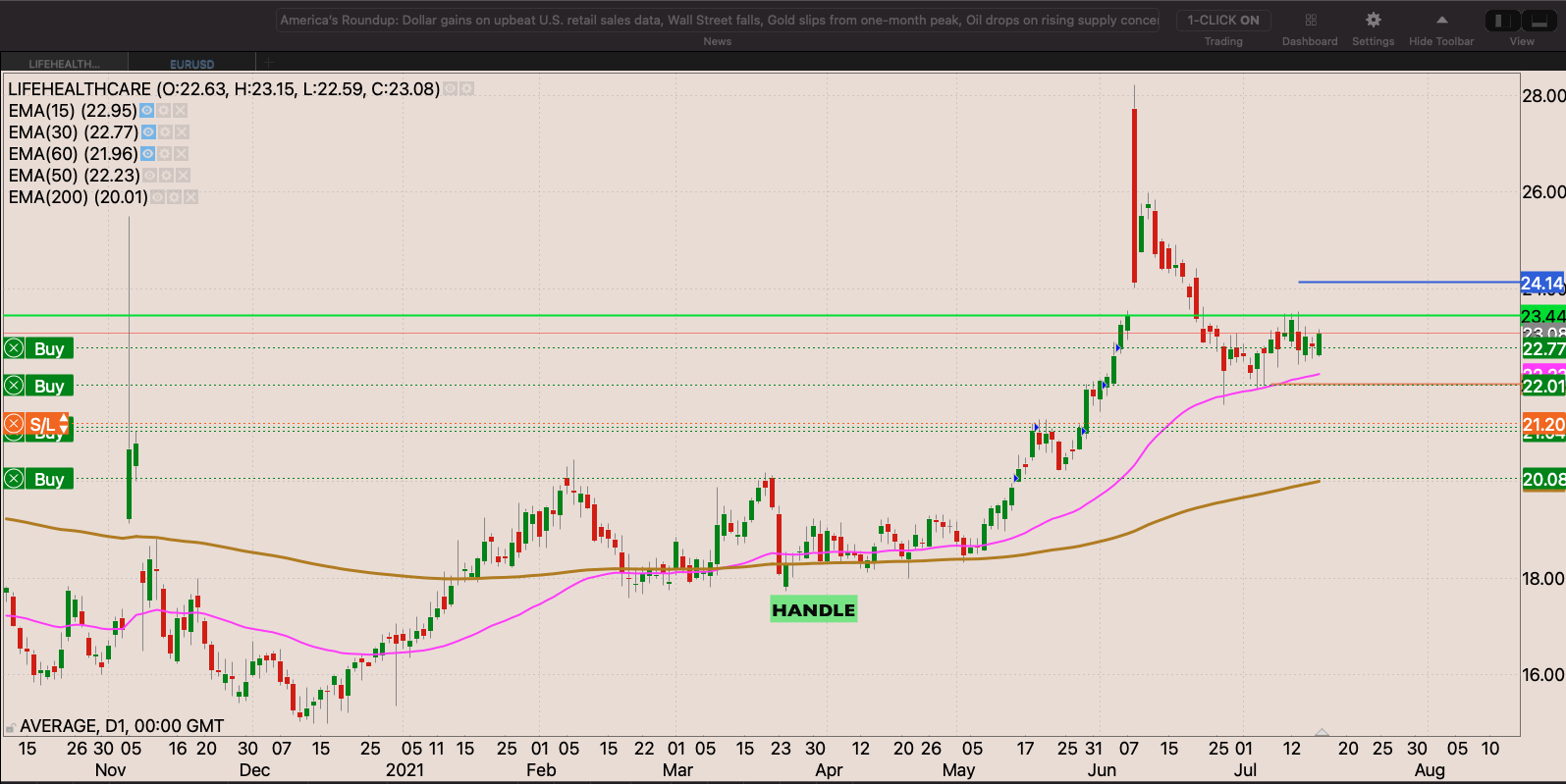This screenshot has width=1566, height=784.
Task: Toggle visibility of the EMA(60) indicator
Action: coord(147,154)
